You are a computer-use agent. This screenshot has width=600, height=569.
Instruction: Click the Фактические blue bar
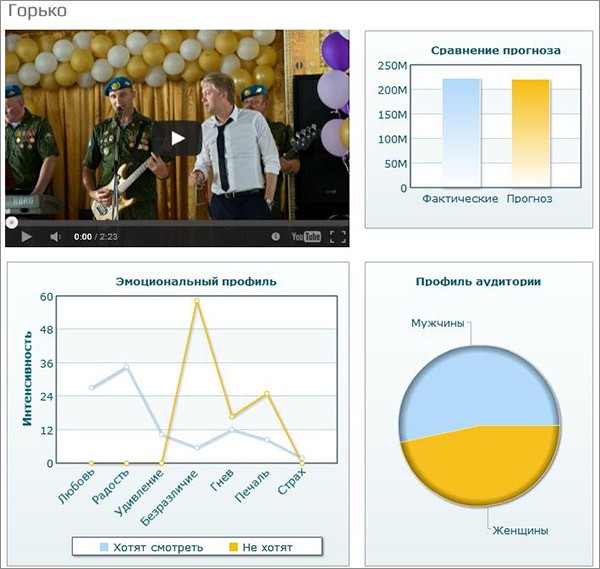(x=461, y=133)
